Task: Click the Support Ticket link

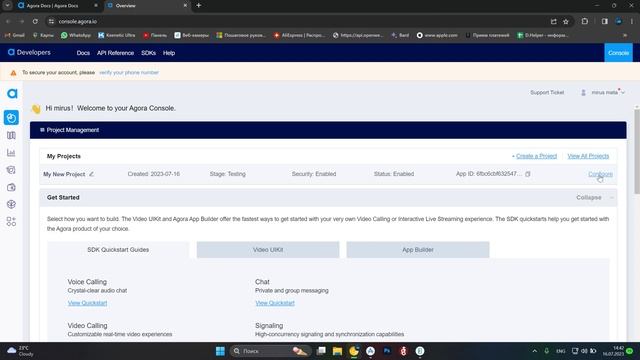Action: click(547, 93)
